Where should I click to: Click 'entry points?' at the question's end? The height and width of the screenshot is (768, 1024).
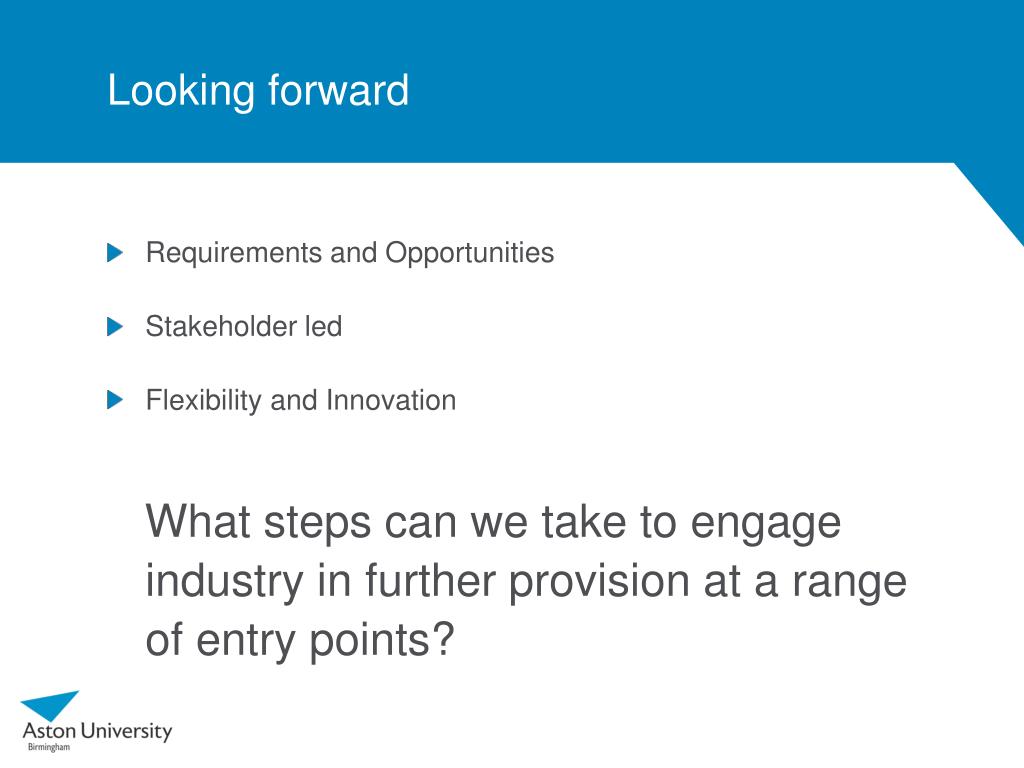[x=325, y=641]
